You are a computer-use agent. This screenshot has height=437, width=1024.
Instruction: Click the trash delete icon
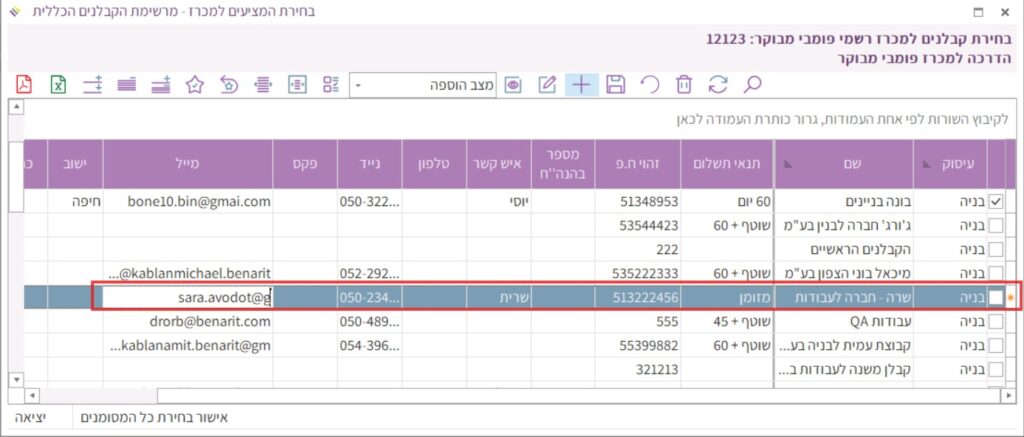[684, 84]
